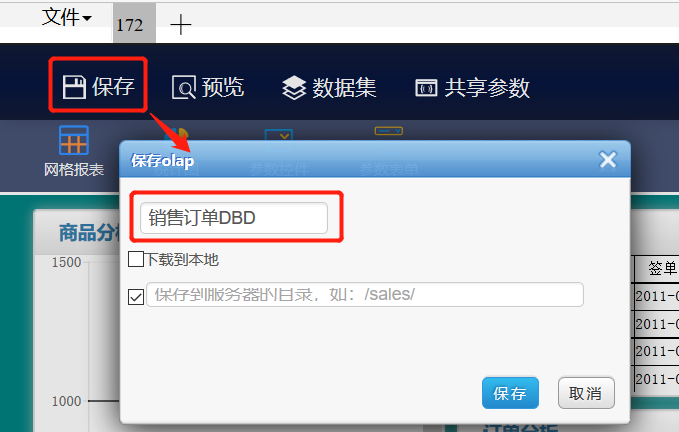Close the 保存olap dialog
Image resolution: width=679 pixels, height=432 pixels.
608,160
